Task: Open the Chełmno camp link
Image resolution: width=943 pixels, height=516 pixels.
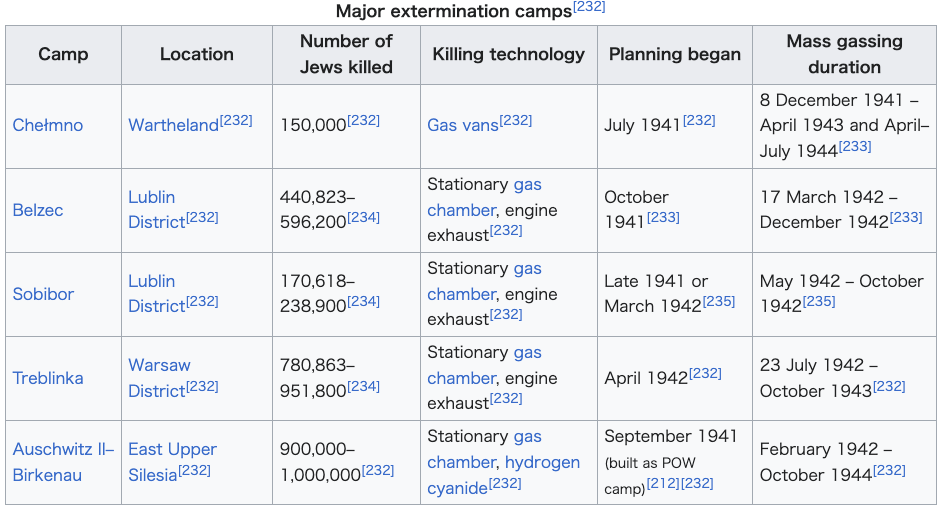Action: pyautogui.click(x=48, y=125)
